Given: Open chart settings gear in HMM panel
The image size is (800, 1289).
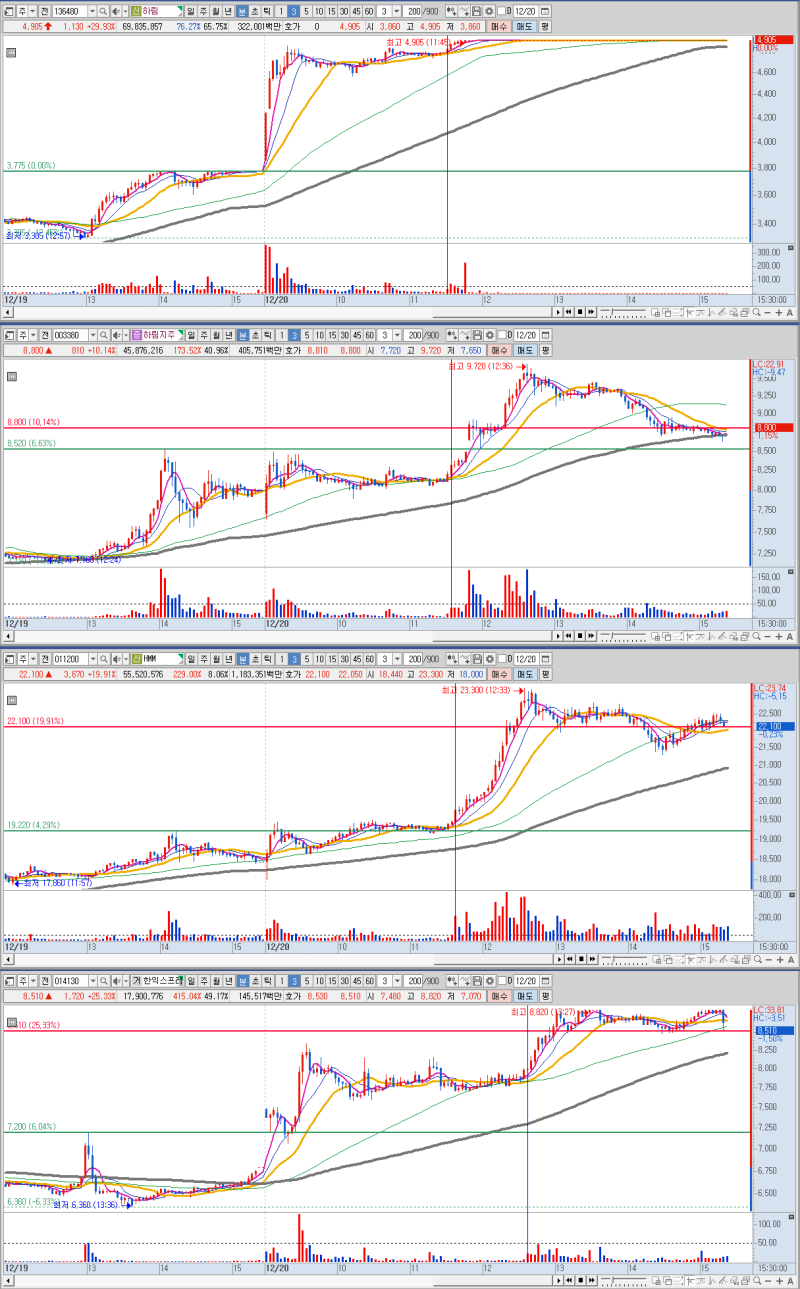Looking at the screenshot, I should pyautogui.click(x=489, y=659).
